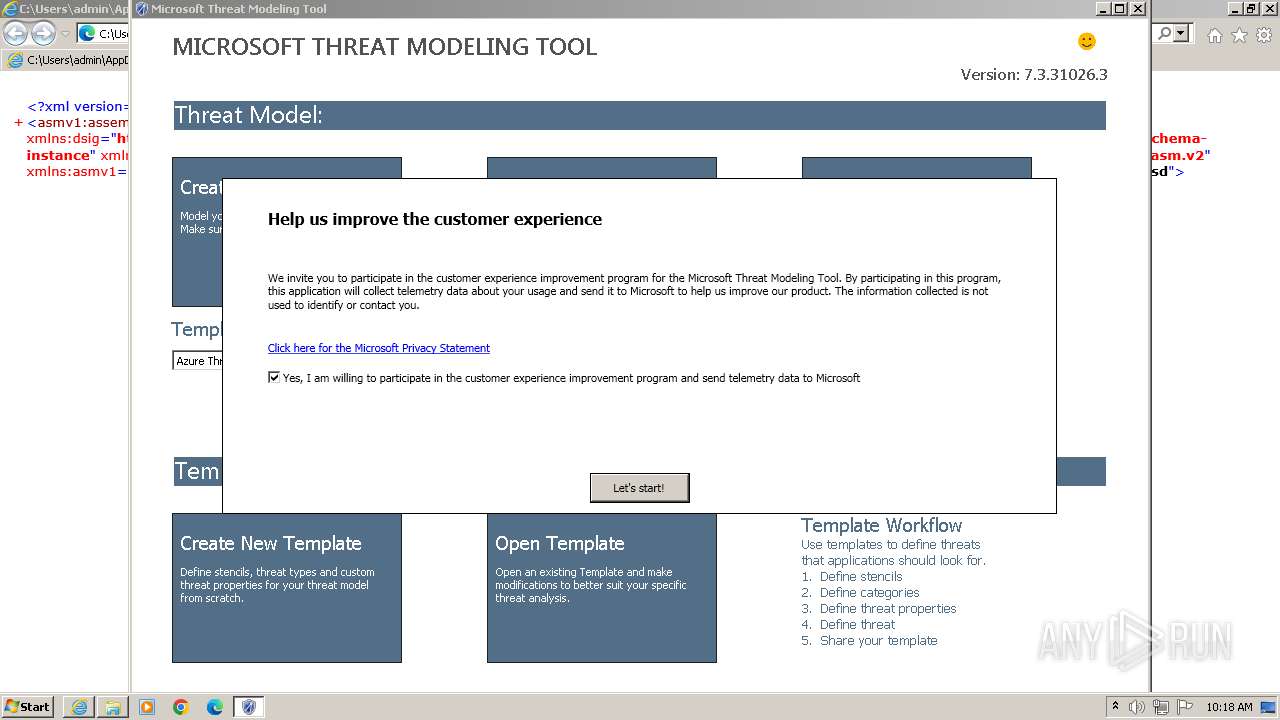The height and width of the screenshot is (720, 1280).
Task: Click Help us improve dialog heading
Action: (435, 219)
